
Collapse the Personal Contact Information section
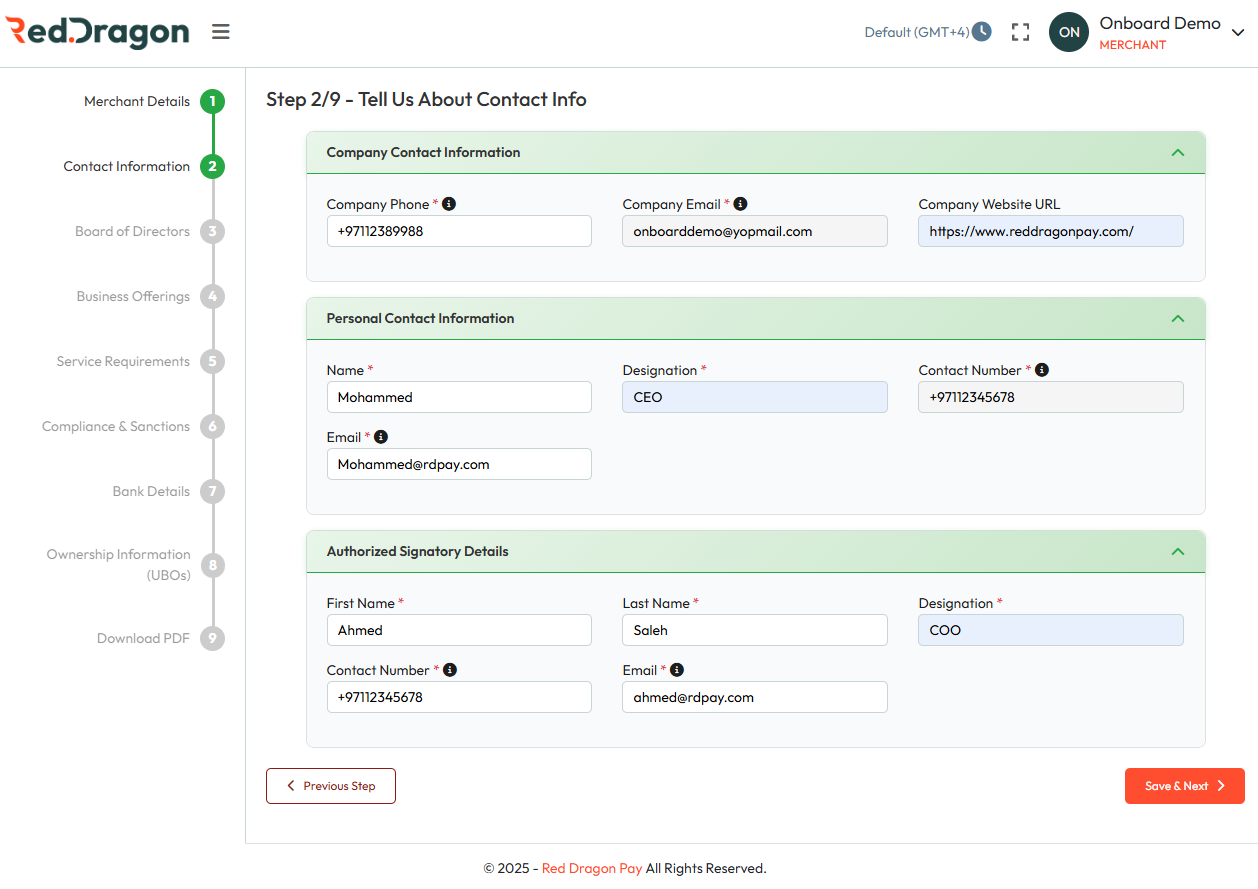tap(1177, 319)
